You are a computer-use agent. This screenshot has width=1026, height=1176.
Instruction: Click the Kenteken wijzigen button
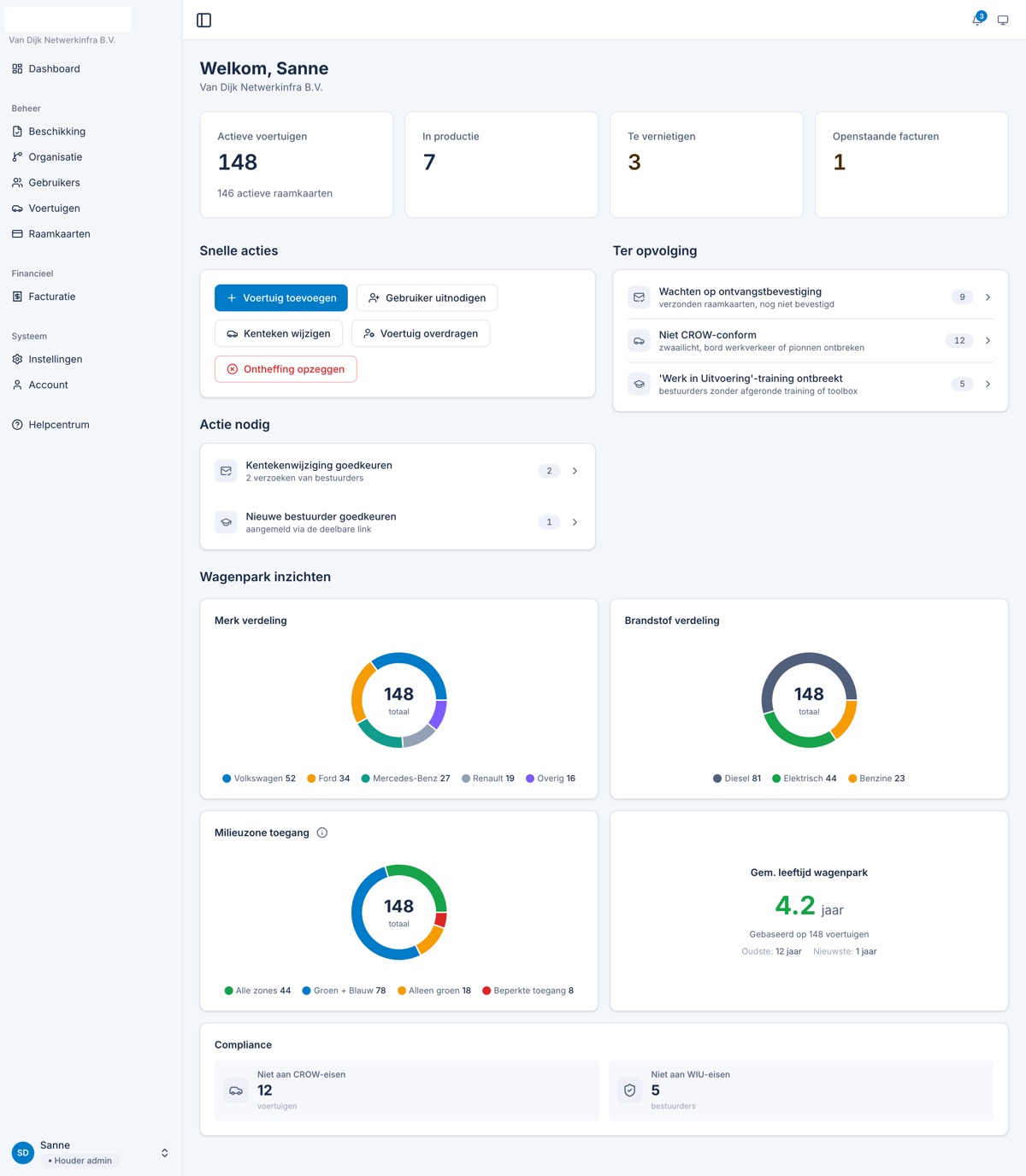(x=279, y=334)
